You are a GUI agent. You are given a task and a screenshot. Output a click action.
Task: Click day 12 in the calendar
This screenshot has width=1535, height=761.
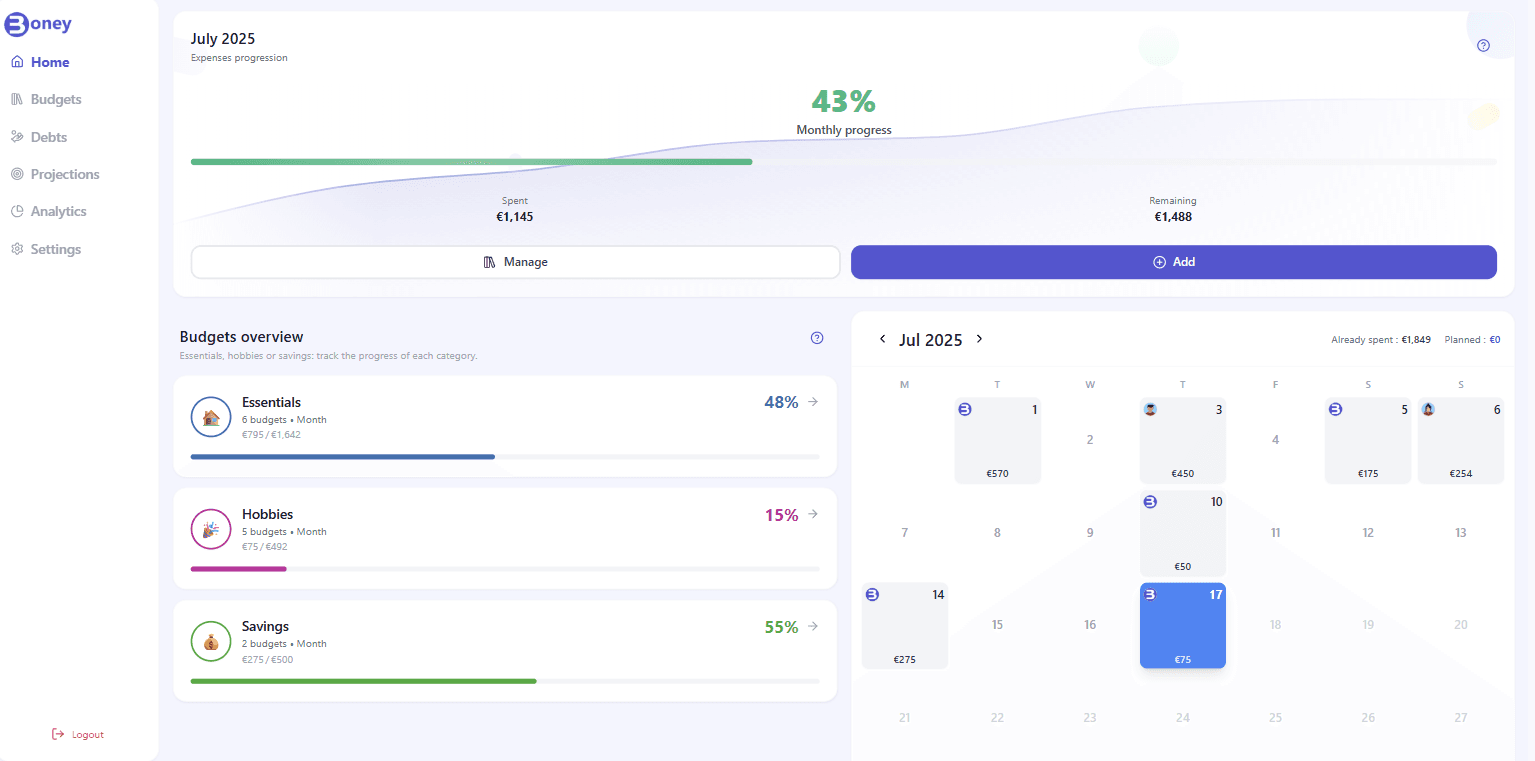pyautogui.click(x=1368, y=533)
